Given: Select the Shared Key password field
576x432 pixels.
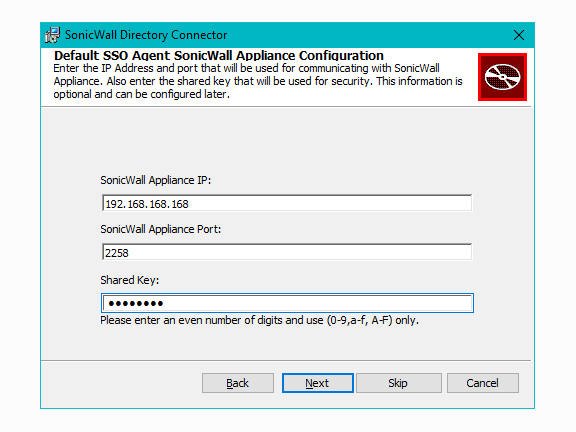Looking at the screenshot, I should (x=287, y=303).
